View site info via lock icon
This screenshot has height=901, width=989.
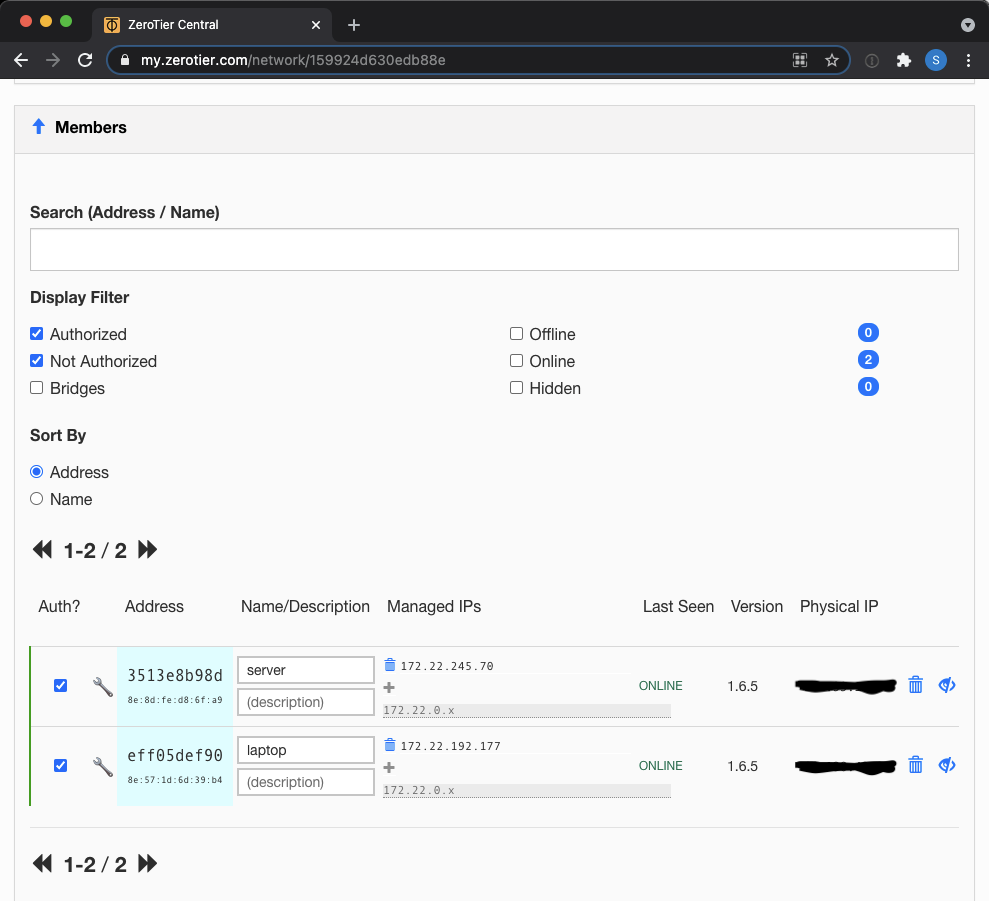coord(125,60)
